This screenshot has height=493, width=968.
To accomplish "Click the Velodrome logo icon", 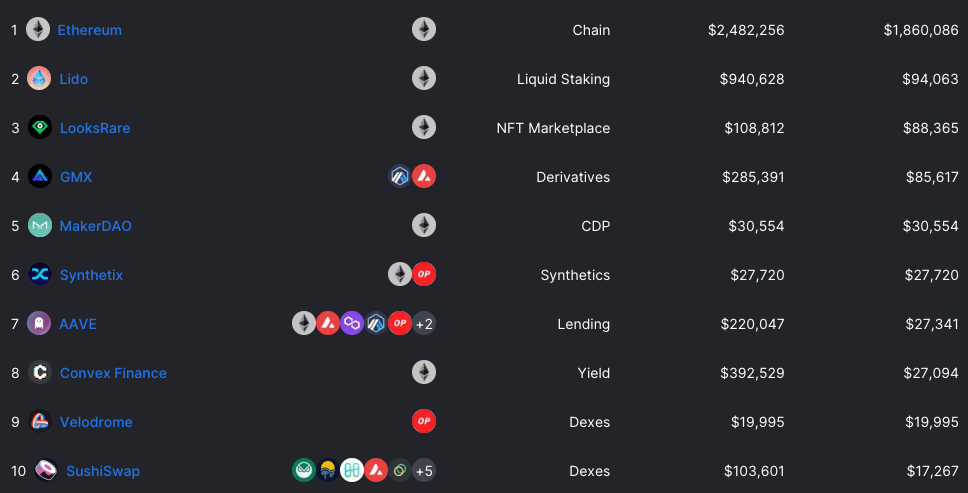I will coord(40,421).
